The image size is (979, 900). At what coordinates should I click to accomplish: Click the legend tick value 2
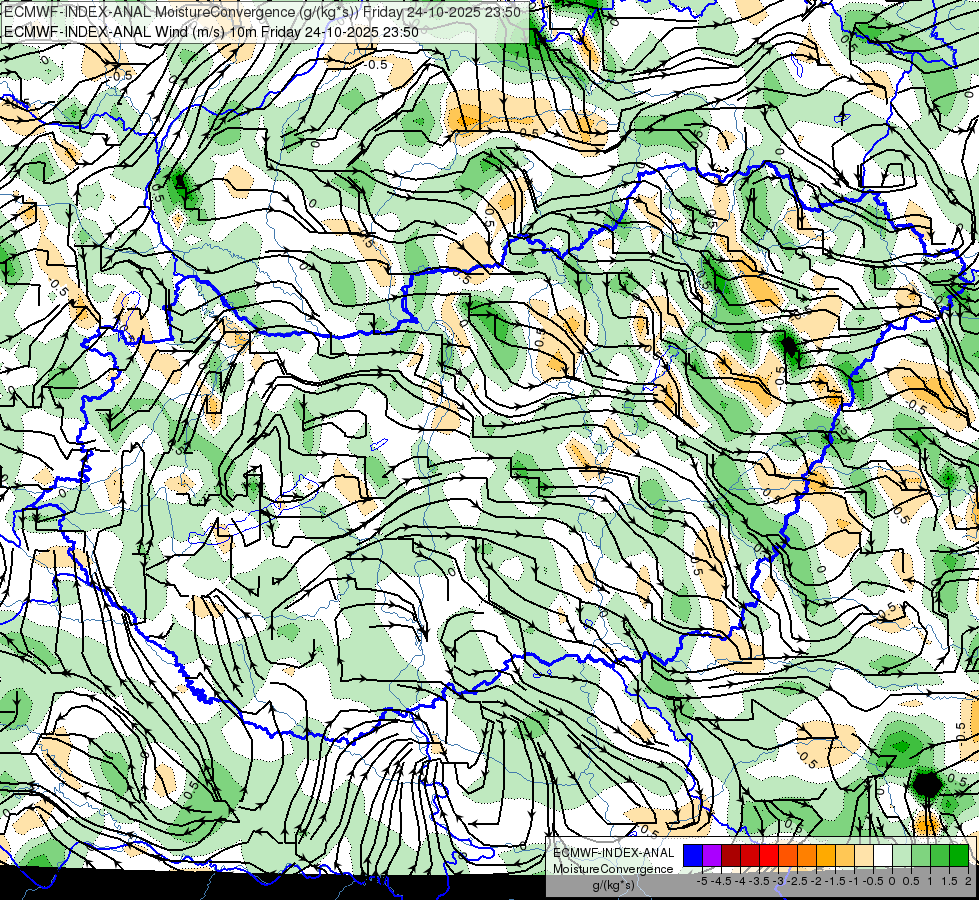click(968, 881)
